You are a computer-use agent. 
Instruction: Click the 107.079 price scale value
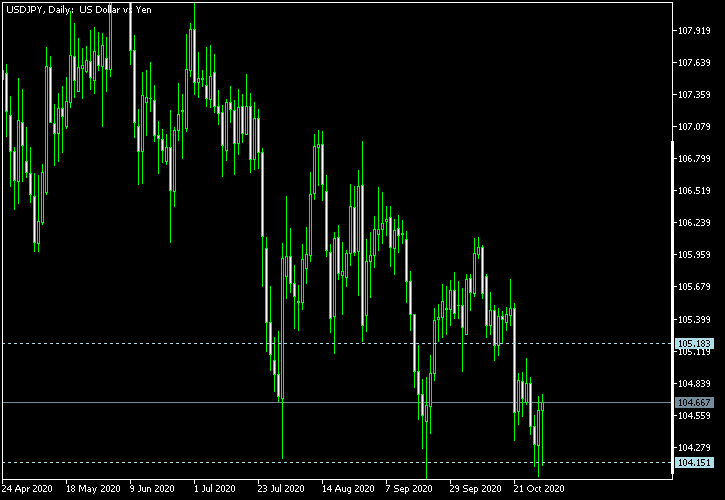[x=694, y=126]
